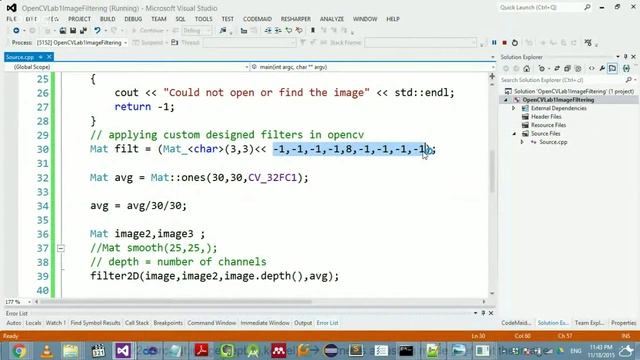Select the Solution 'OpenCVLab1ImageFiltering' root node
640x360 pixels.
(569, 91)
